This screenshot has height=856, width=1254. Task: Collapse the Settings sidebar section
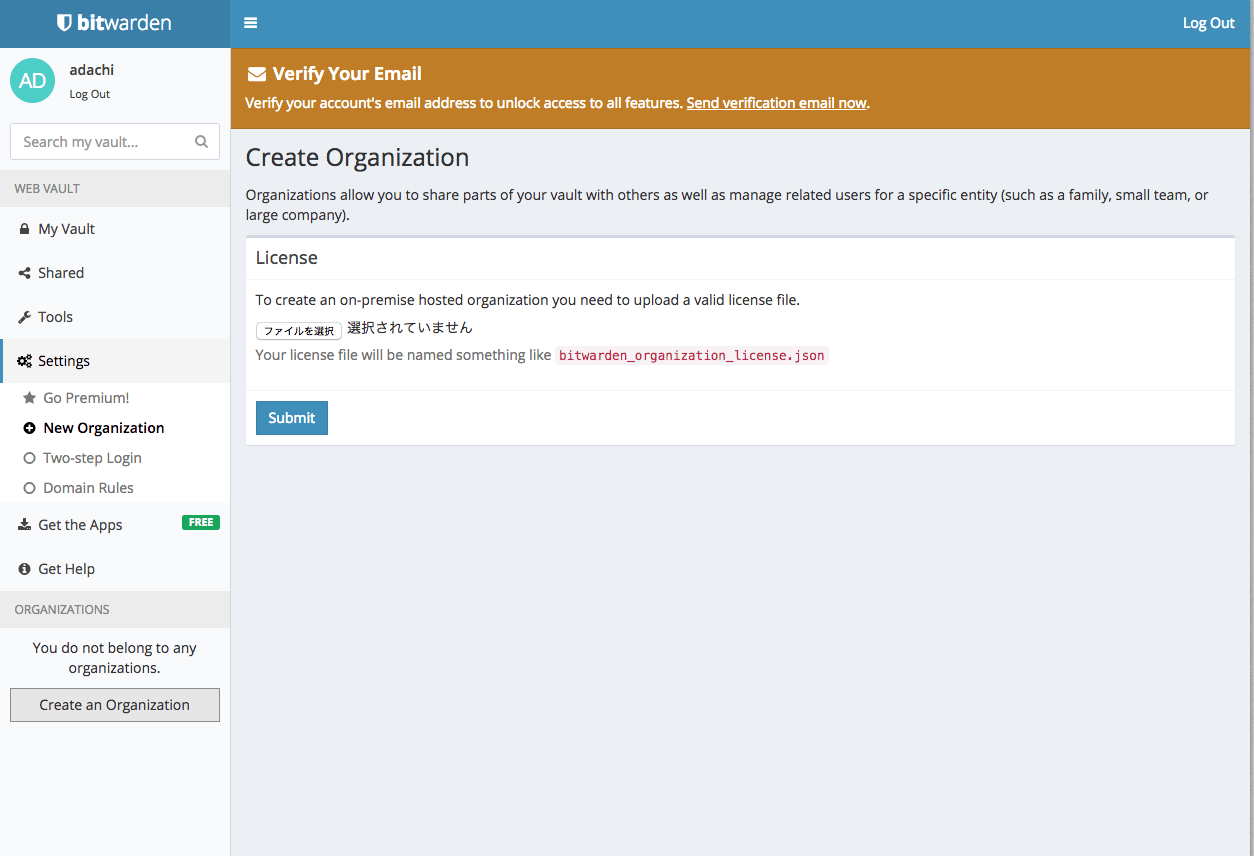coord(64,361)
